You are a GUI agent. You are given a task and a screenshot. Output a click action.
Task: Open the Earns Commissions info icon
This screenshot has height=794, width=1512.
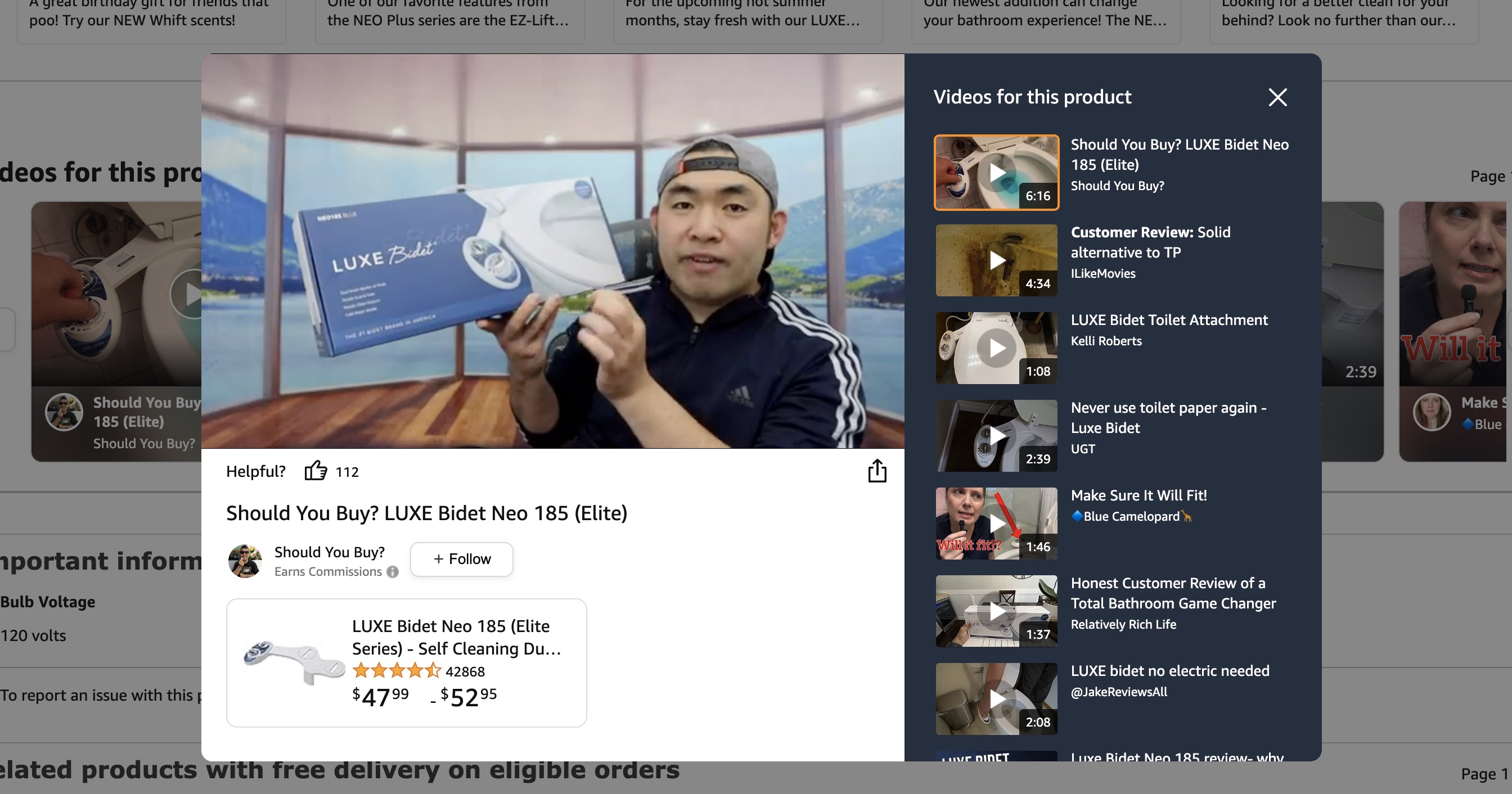(x=393, y=571)
